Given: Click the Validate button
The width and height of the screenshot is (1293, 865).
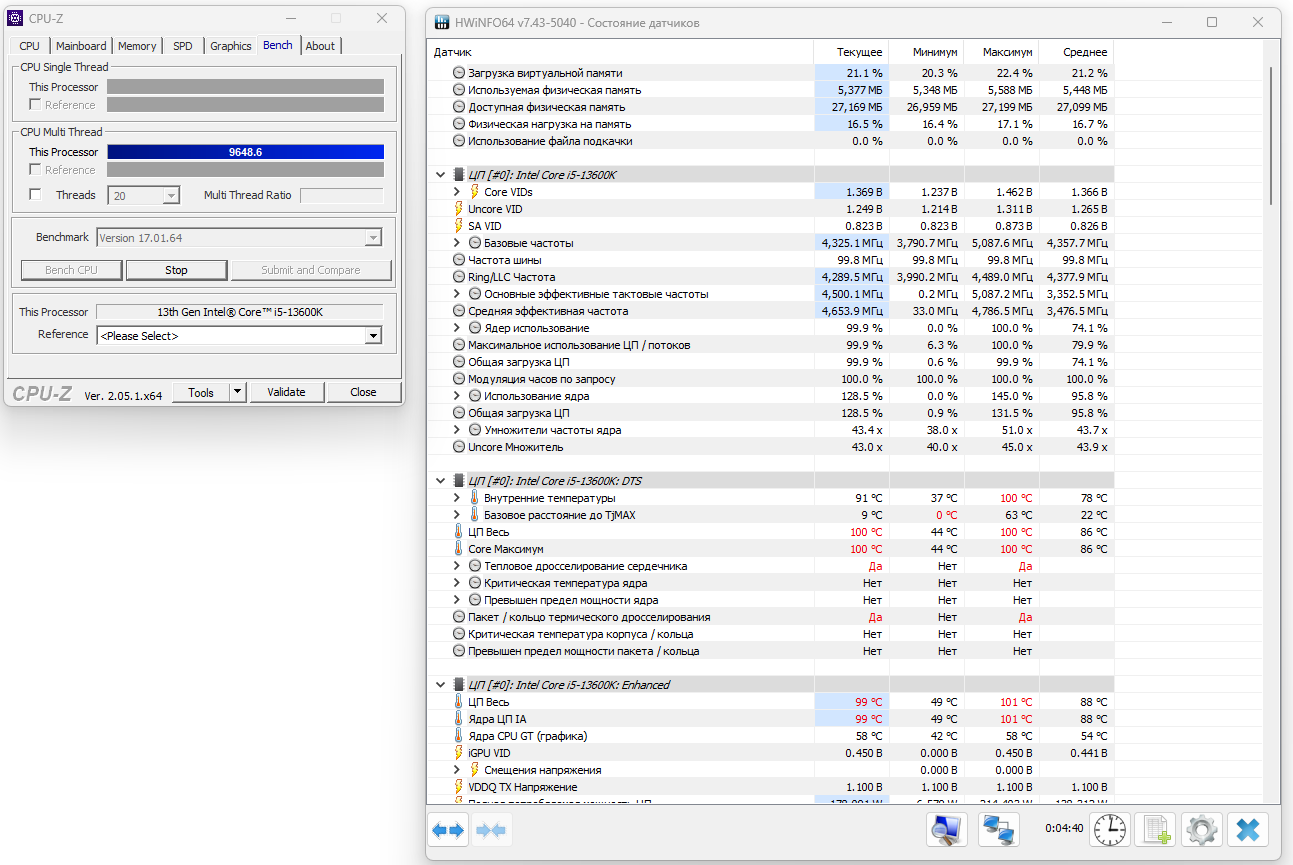Looking at the screenshot, I should pos(286,392).
